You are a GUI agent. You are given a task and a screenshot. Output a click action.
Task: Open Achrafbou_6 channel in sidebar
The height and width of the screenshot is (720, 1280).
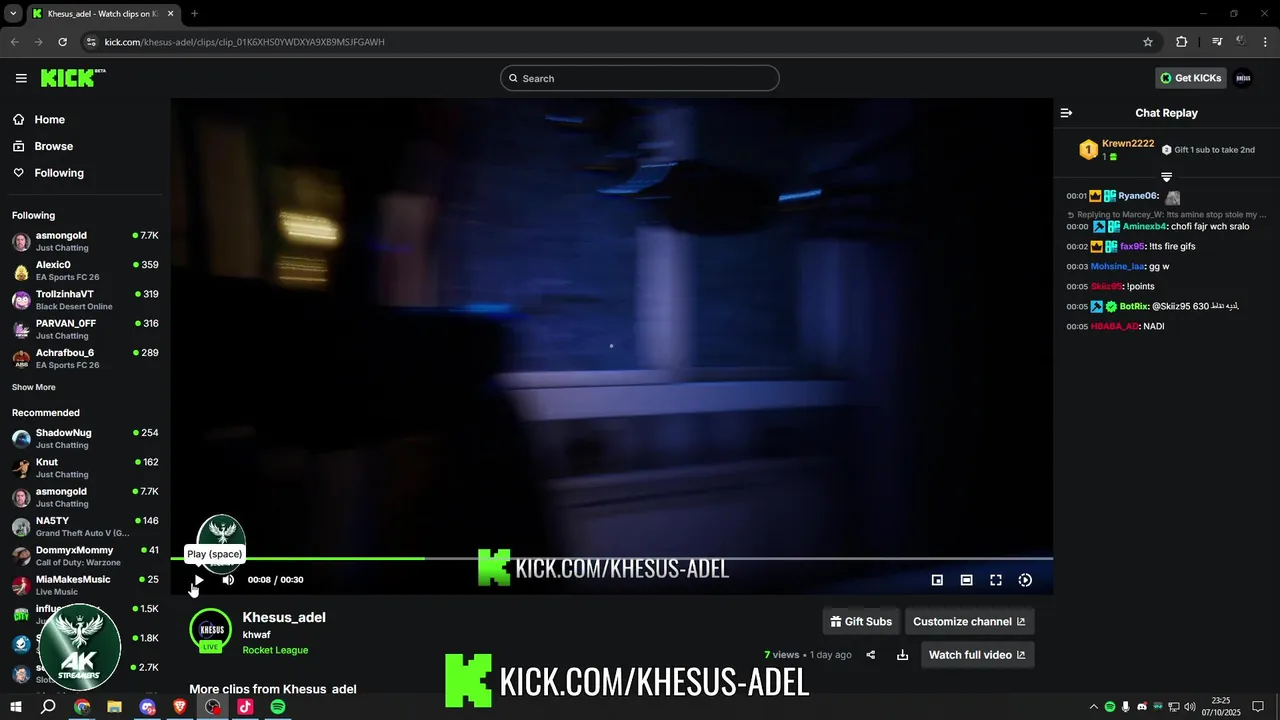(x=85, y=358)
